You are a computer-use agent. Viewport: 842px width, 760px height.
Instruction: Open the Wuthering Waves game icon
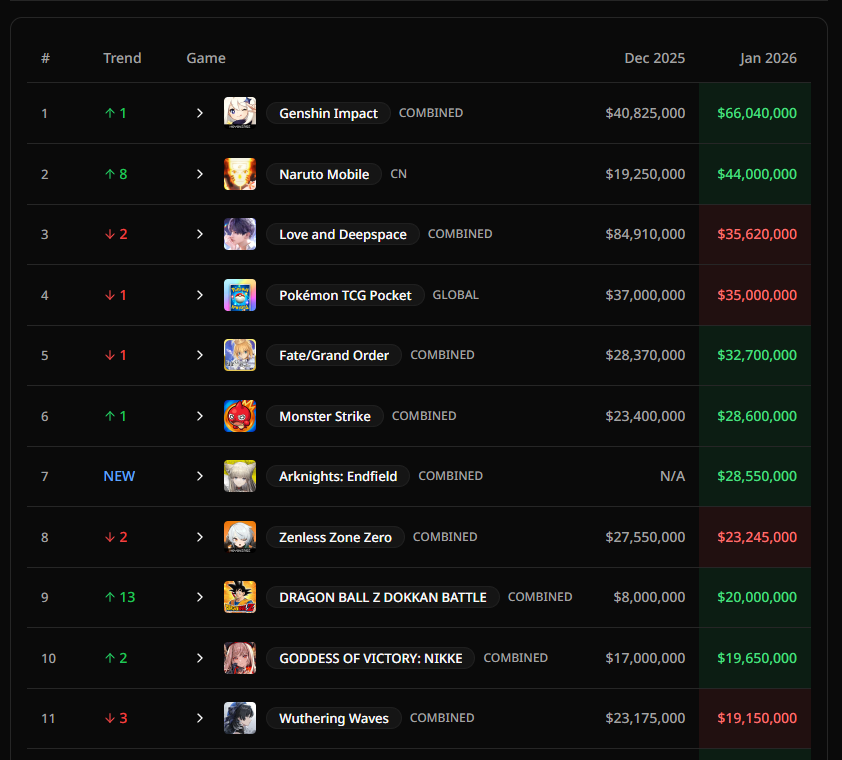pyautogui.click(x=239, y=718)
